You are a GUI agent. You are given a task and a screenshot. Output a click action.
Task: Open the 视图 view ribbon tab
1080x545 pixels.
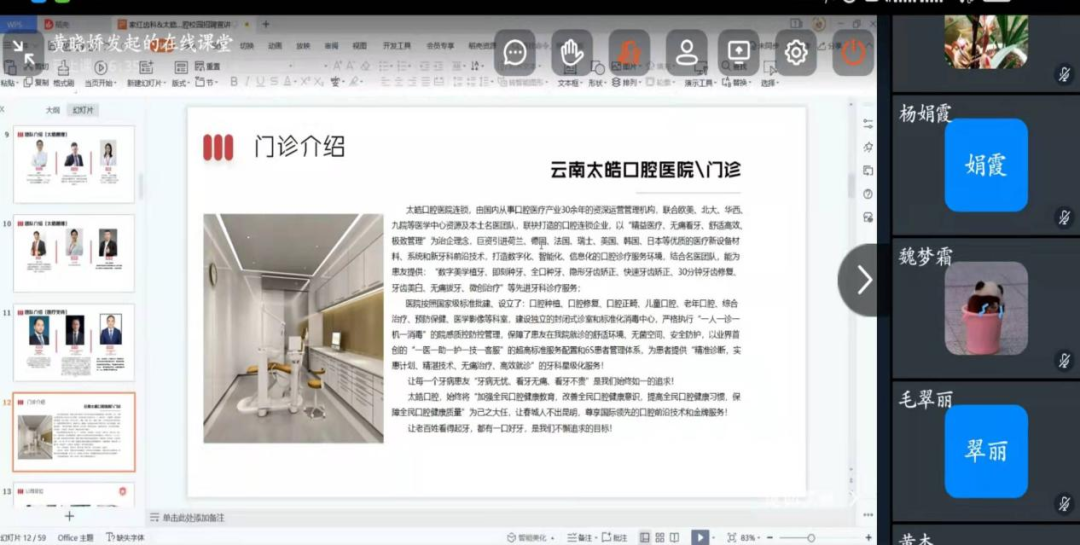(x=360, y=46)
